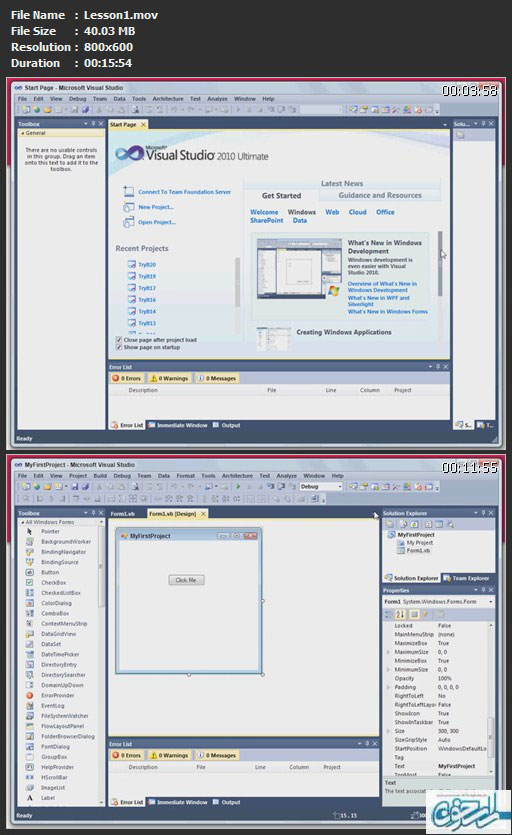Pick the EventLog control icon

tap(29, 706)
